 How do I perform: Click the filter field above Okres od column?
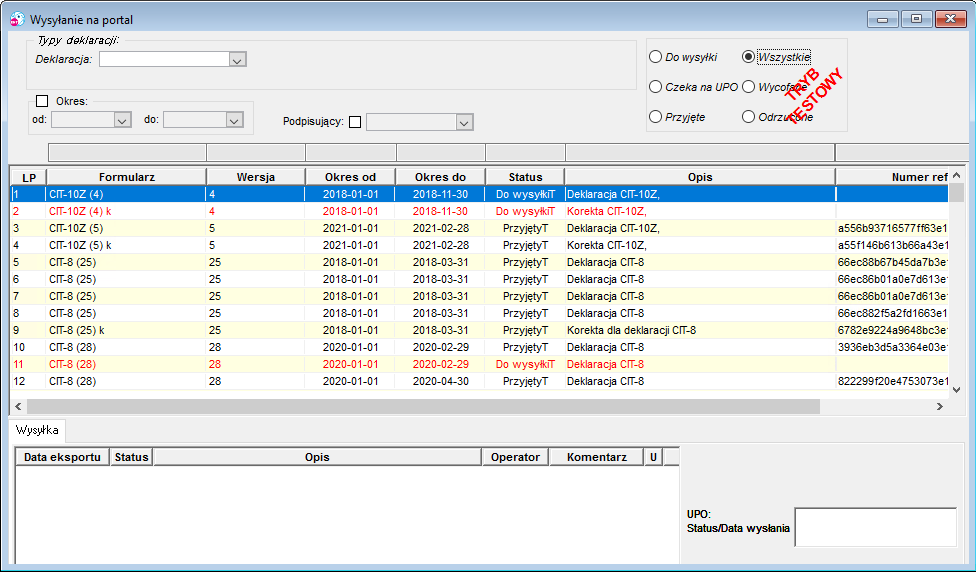point(351,152)
